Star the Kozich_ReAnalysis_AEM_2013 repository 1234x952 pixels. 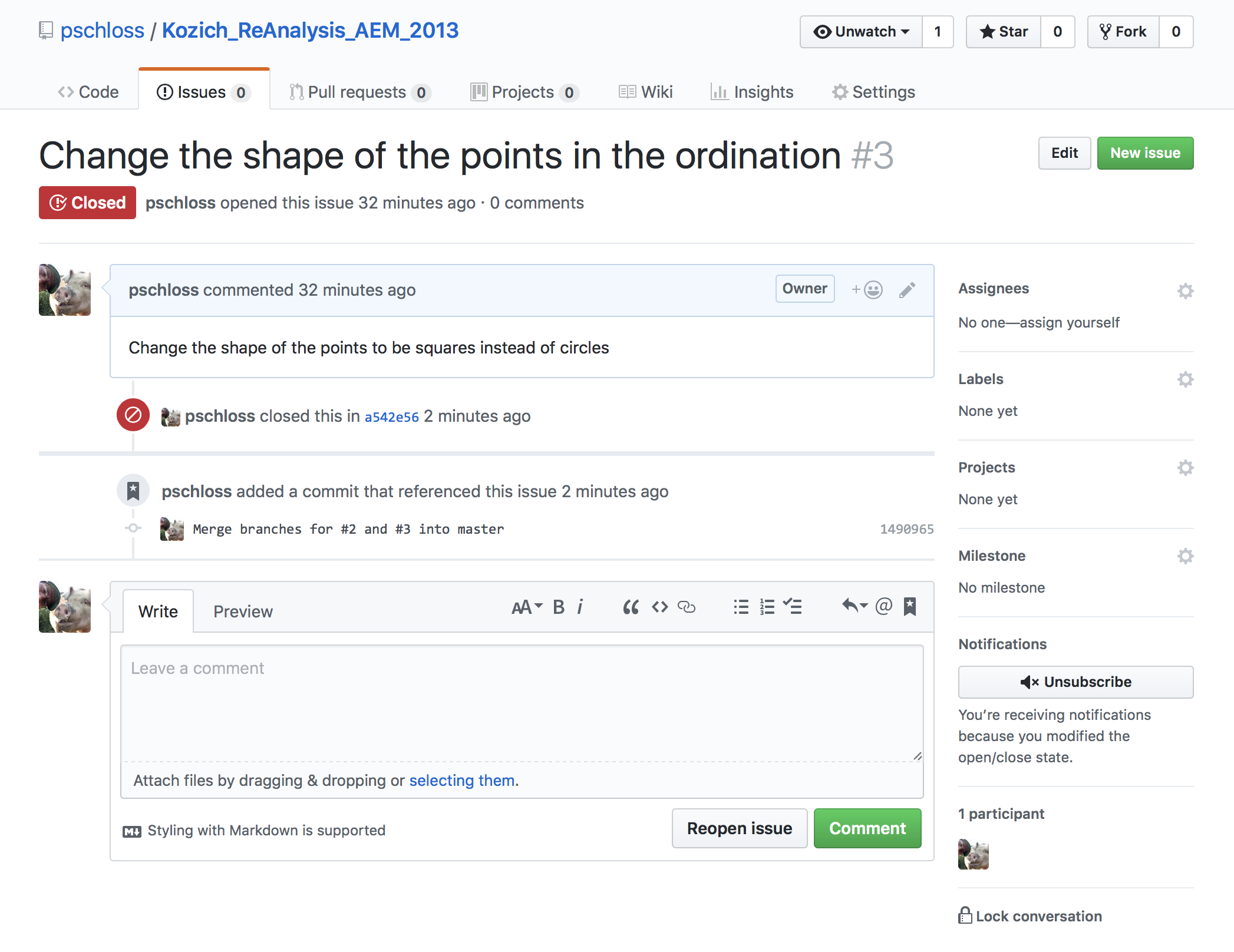(1004, 32)
